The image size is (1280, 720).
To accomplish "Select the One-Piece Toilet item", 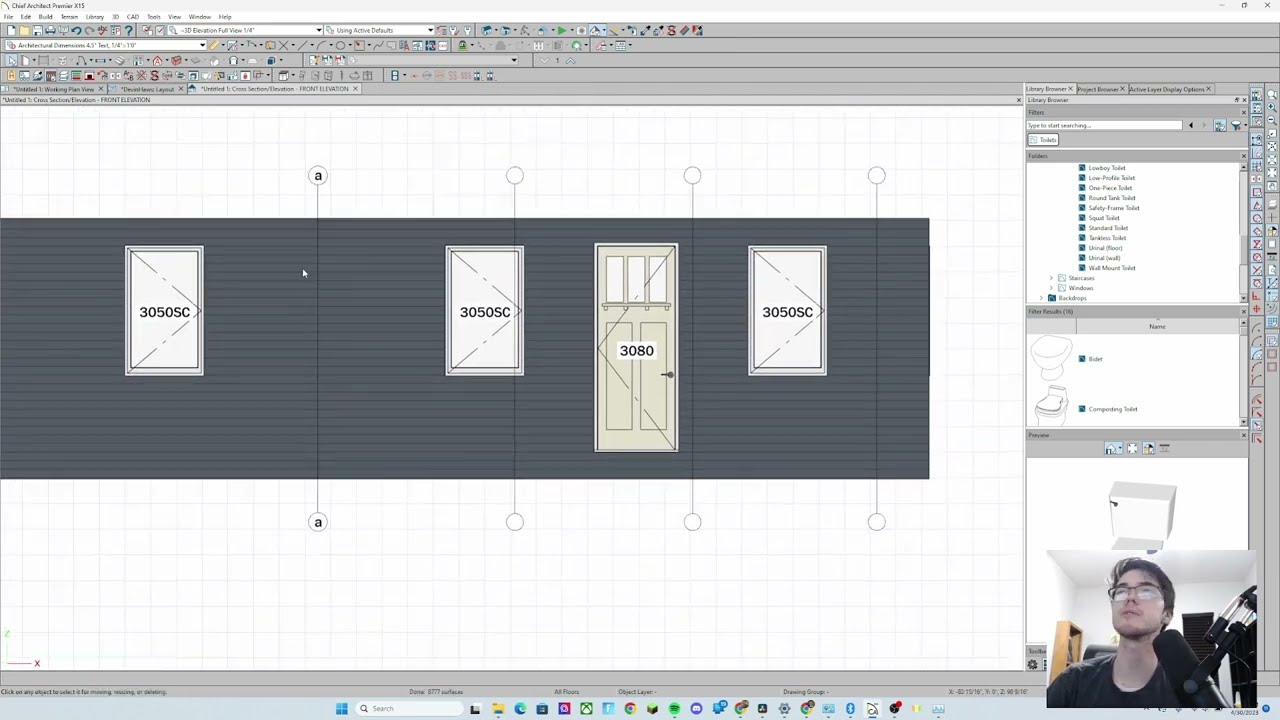I will (x=1110, y=188).
